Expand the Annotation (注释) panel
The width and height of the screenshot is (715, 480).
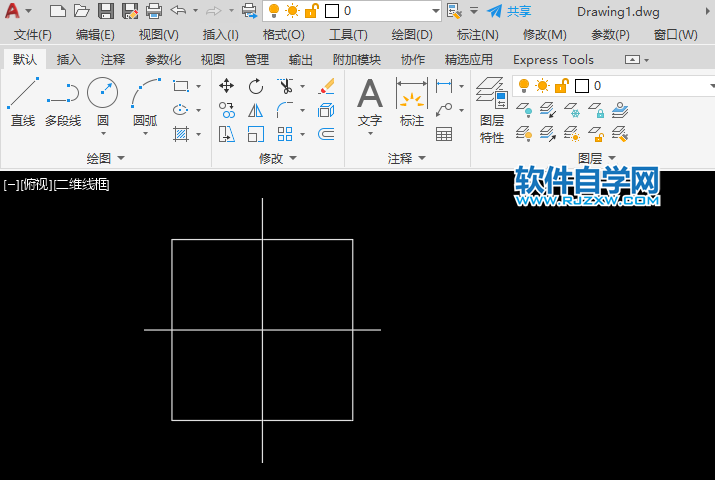click(406, 158)
